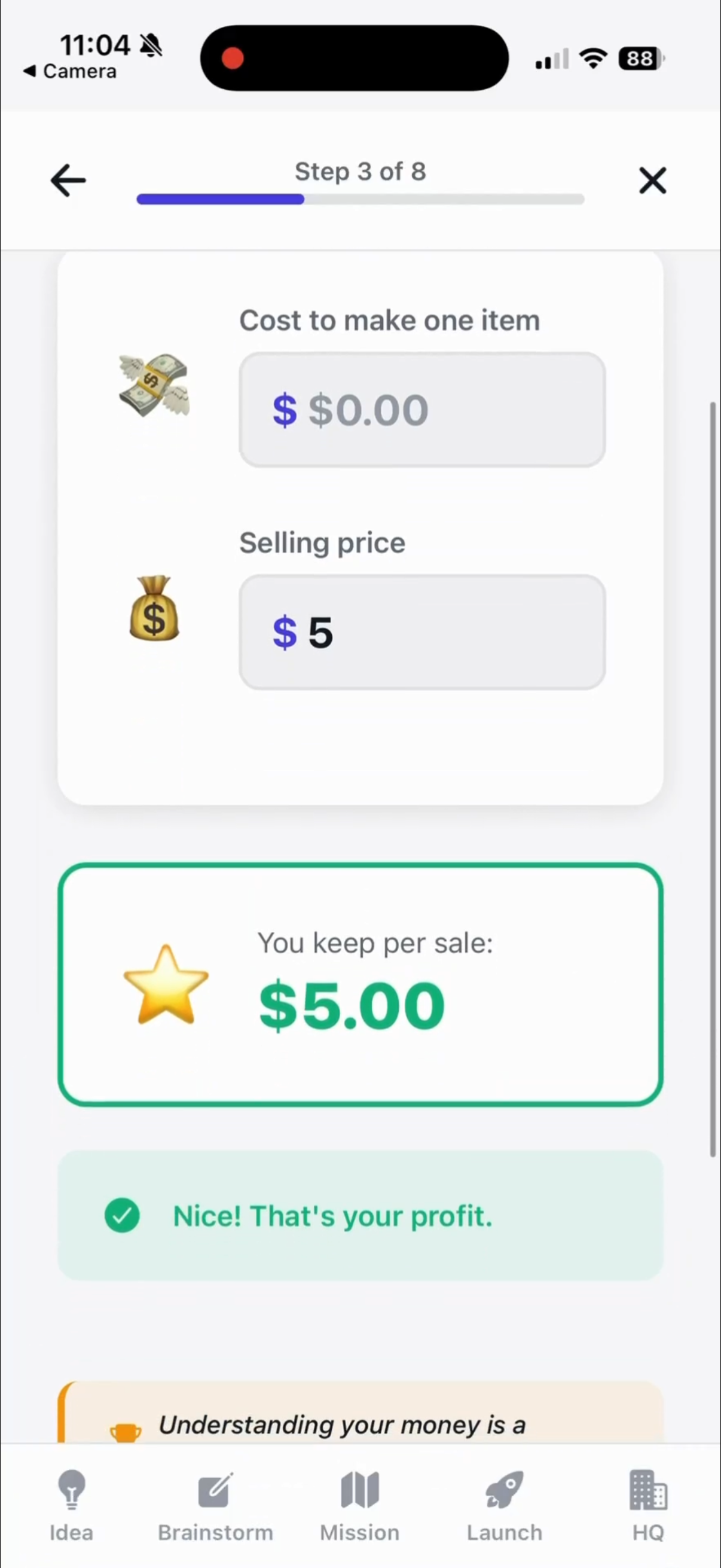The image size is (721, 1568).
Task: Tap the Step 3 of 8 progress bar
Action: tap(360, 199)
